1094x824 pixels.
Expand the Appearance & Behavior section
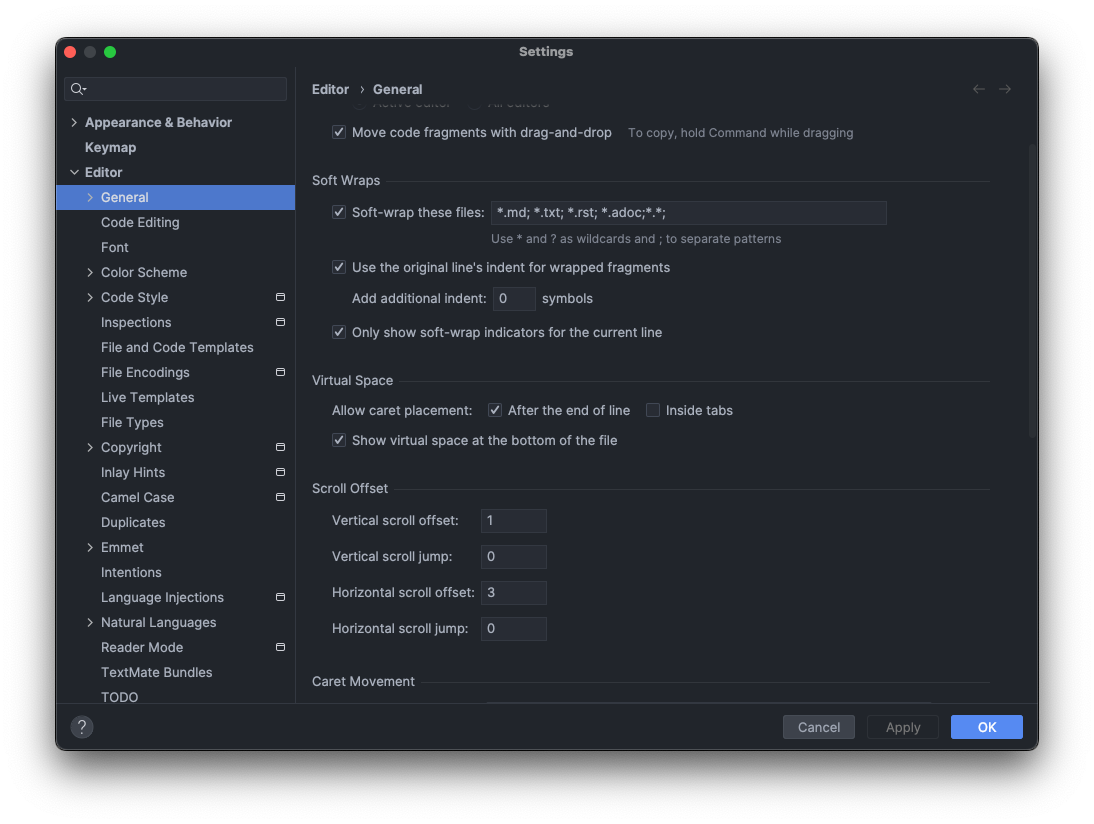74,122
